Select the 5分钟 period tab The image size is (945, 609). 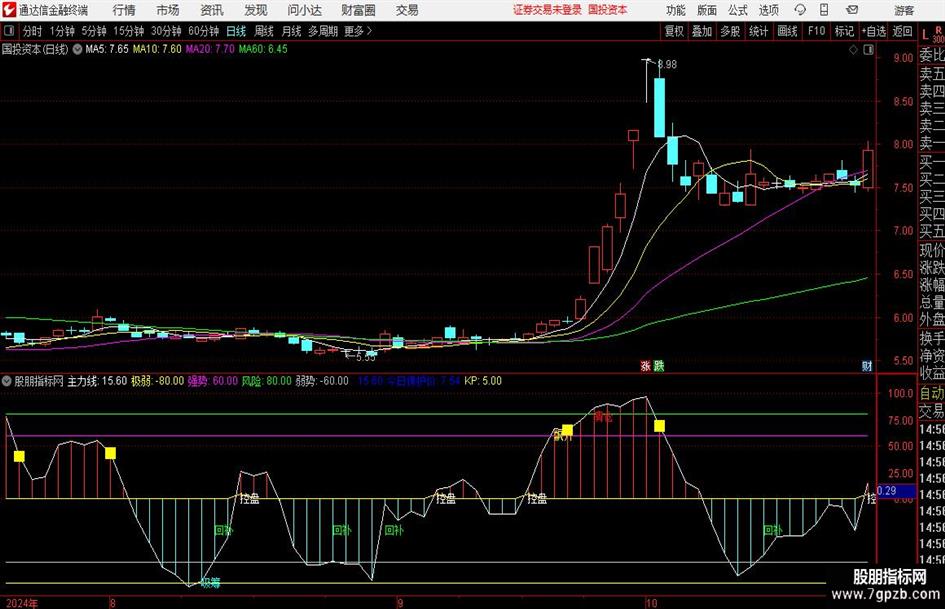pyautogui.click(x=93, y=31)
